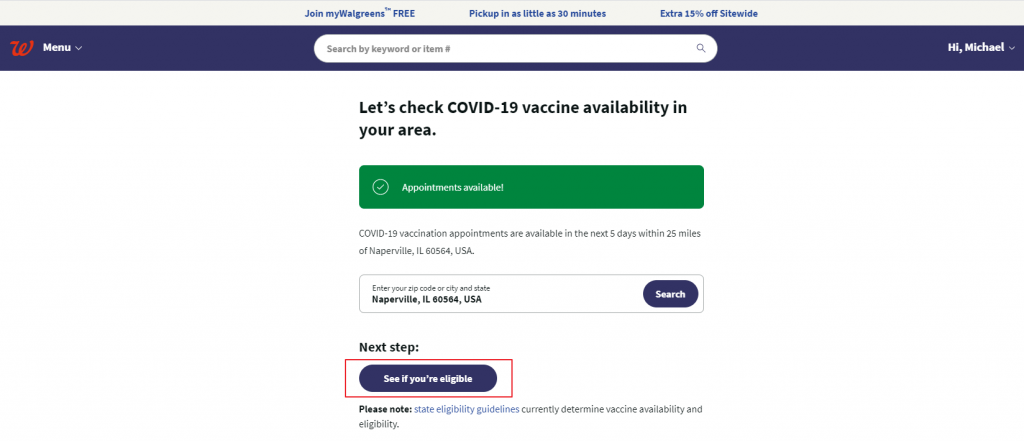Click the bold Please note: text

(384, 409)
